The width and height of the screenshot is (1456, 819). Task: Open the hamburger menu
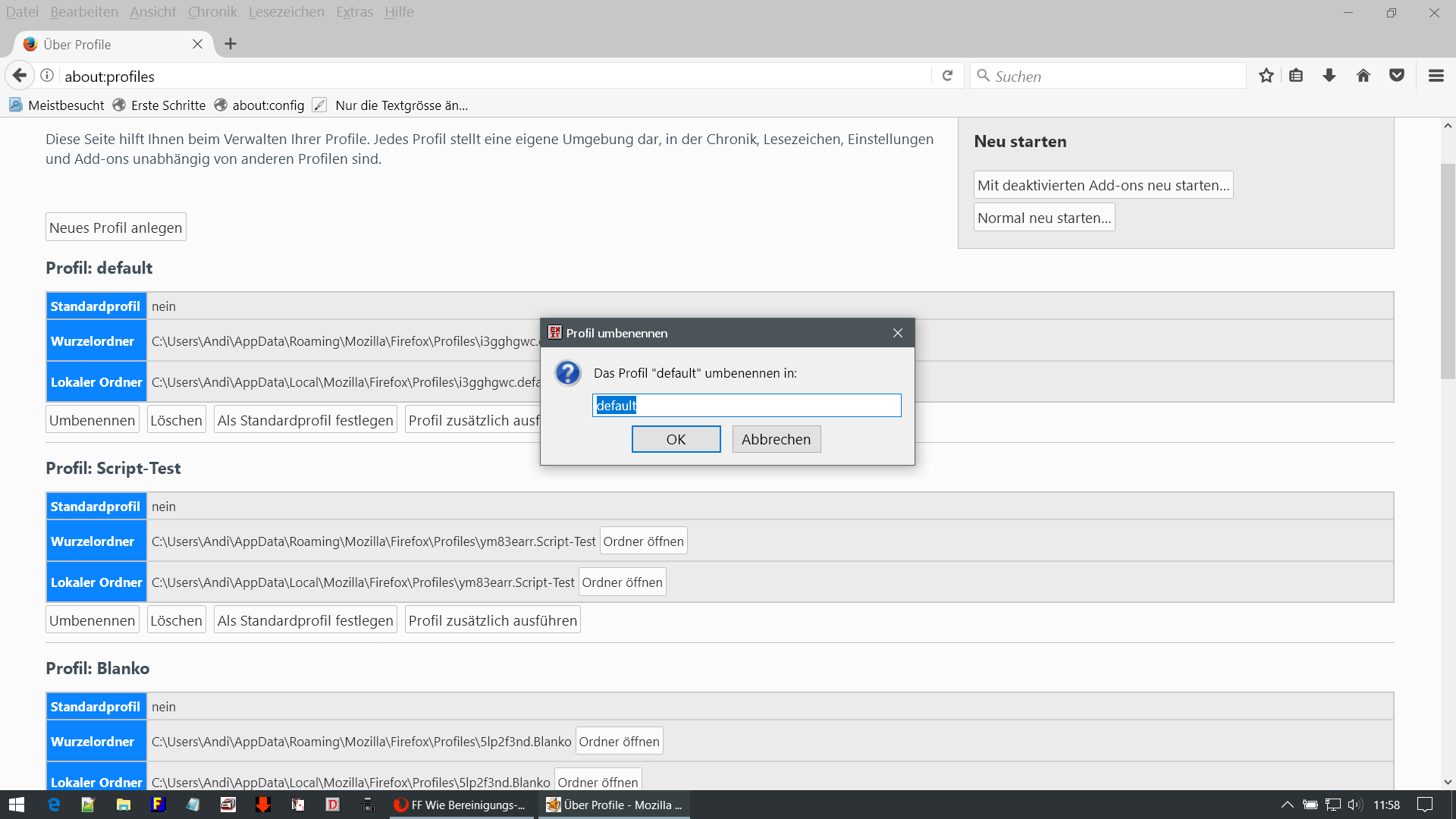[x=1436, y=76]
